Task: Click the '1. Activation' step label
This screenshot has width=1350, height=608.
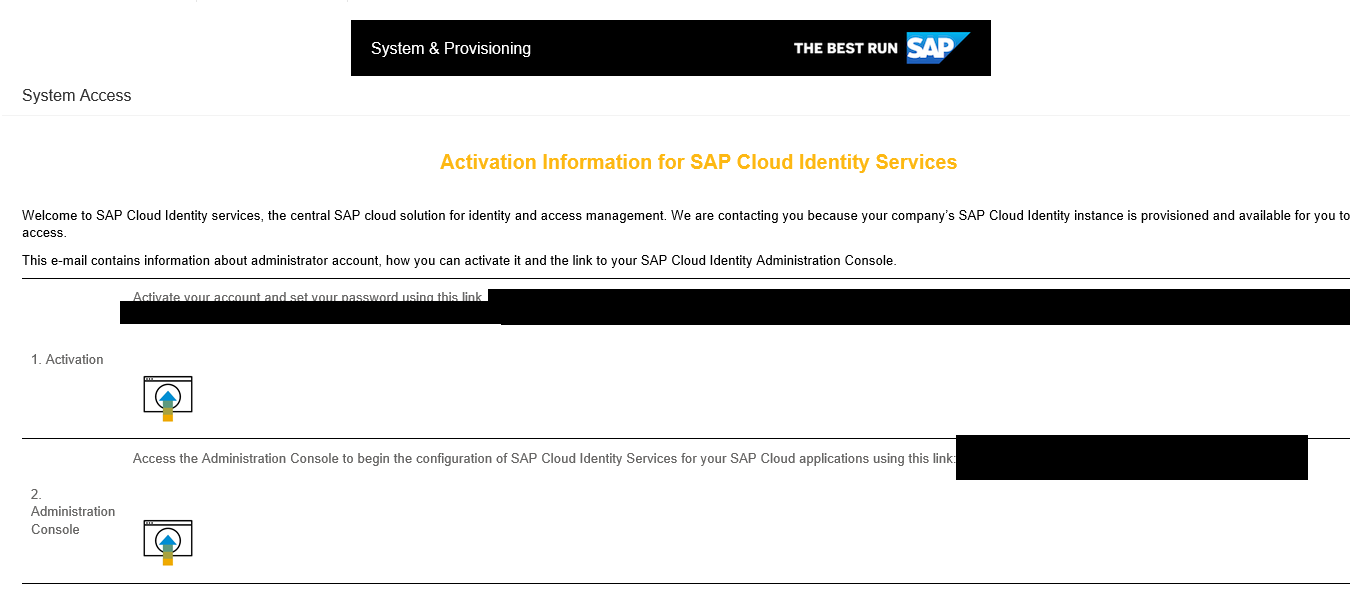Action: [67, 359]
